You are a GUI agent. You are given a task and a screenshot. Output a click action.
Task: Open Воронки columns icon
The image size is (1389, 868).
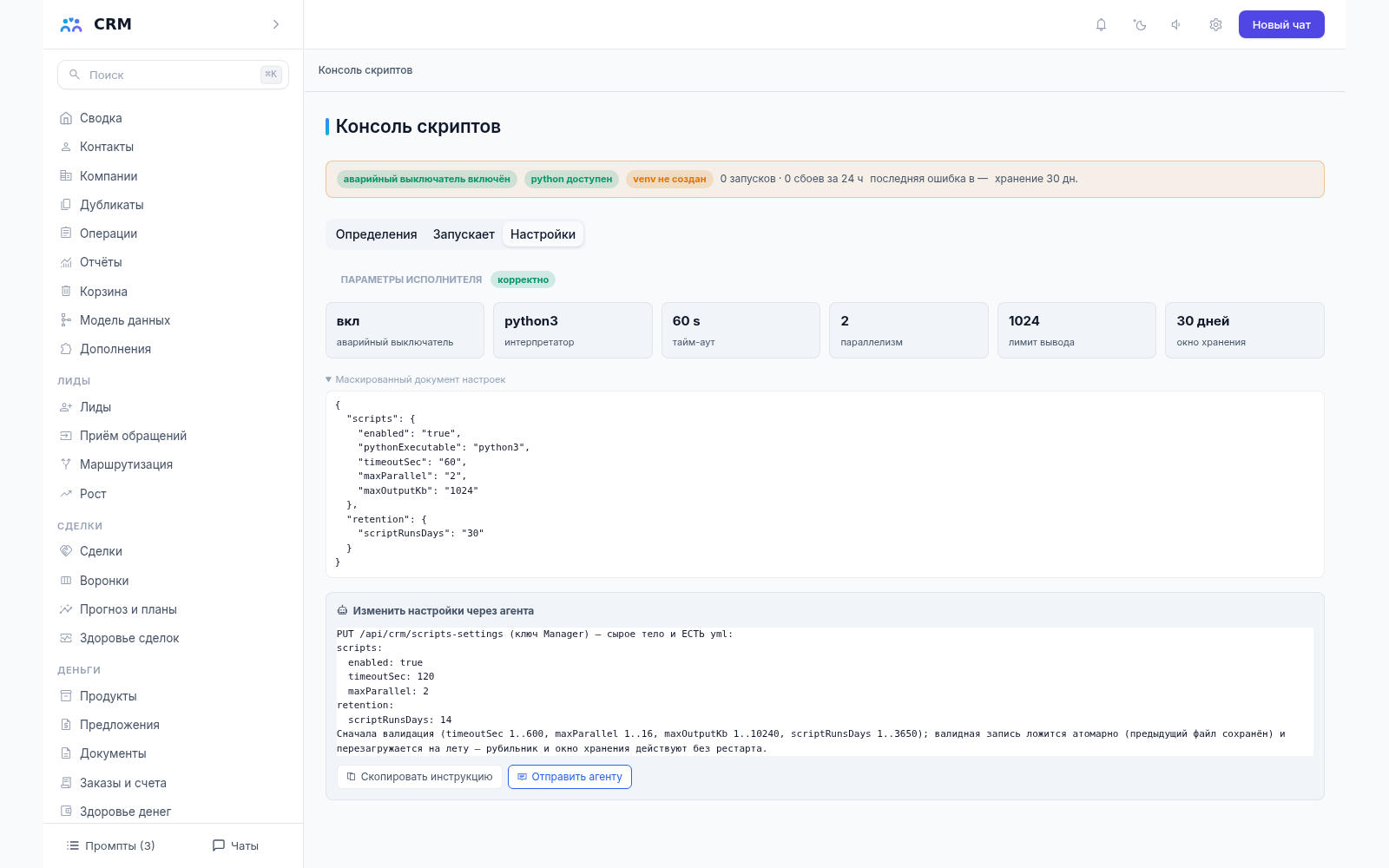[x=66, y=581]
